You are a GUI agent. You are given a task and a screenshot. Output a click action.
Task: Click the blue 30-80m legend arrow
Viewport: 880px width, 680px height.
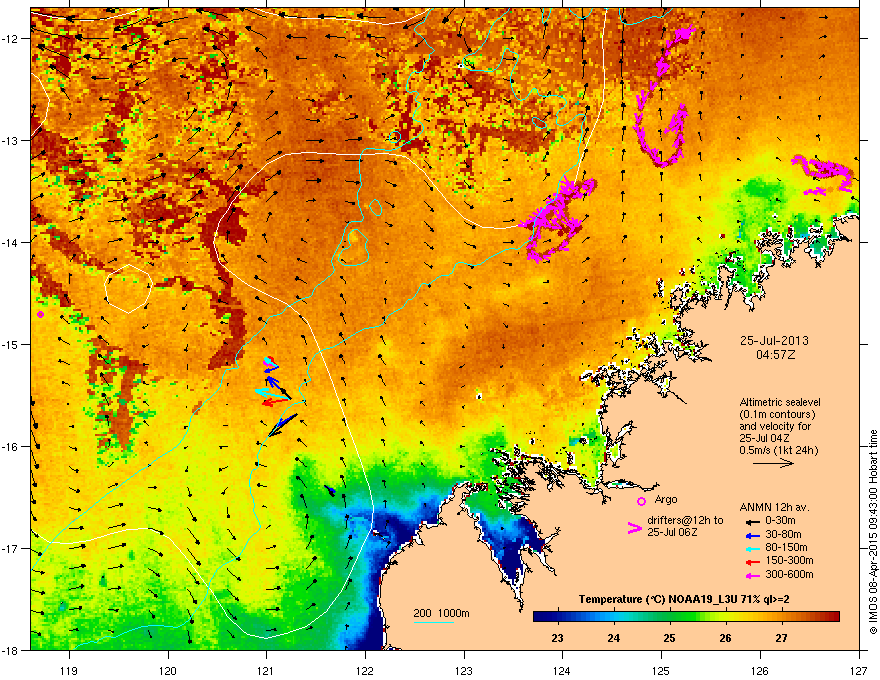point(752,535)
